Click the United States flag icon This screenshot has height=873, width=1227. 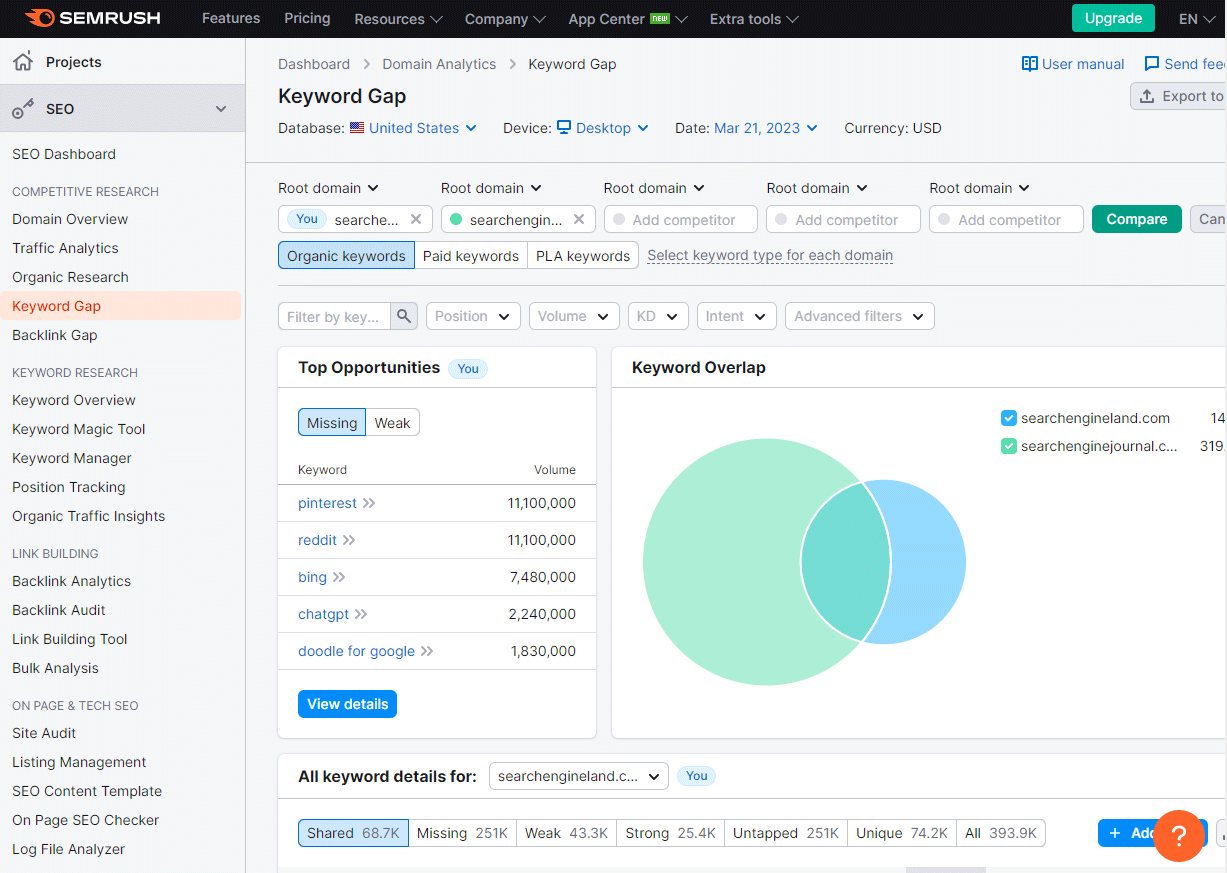point(357,128)
